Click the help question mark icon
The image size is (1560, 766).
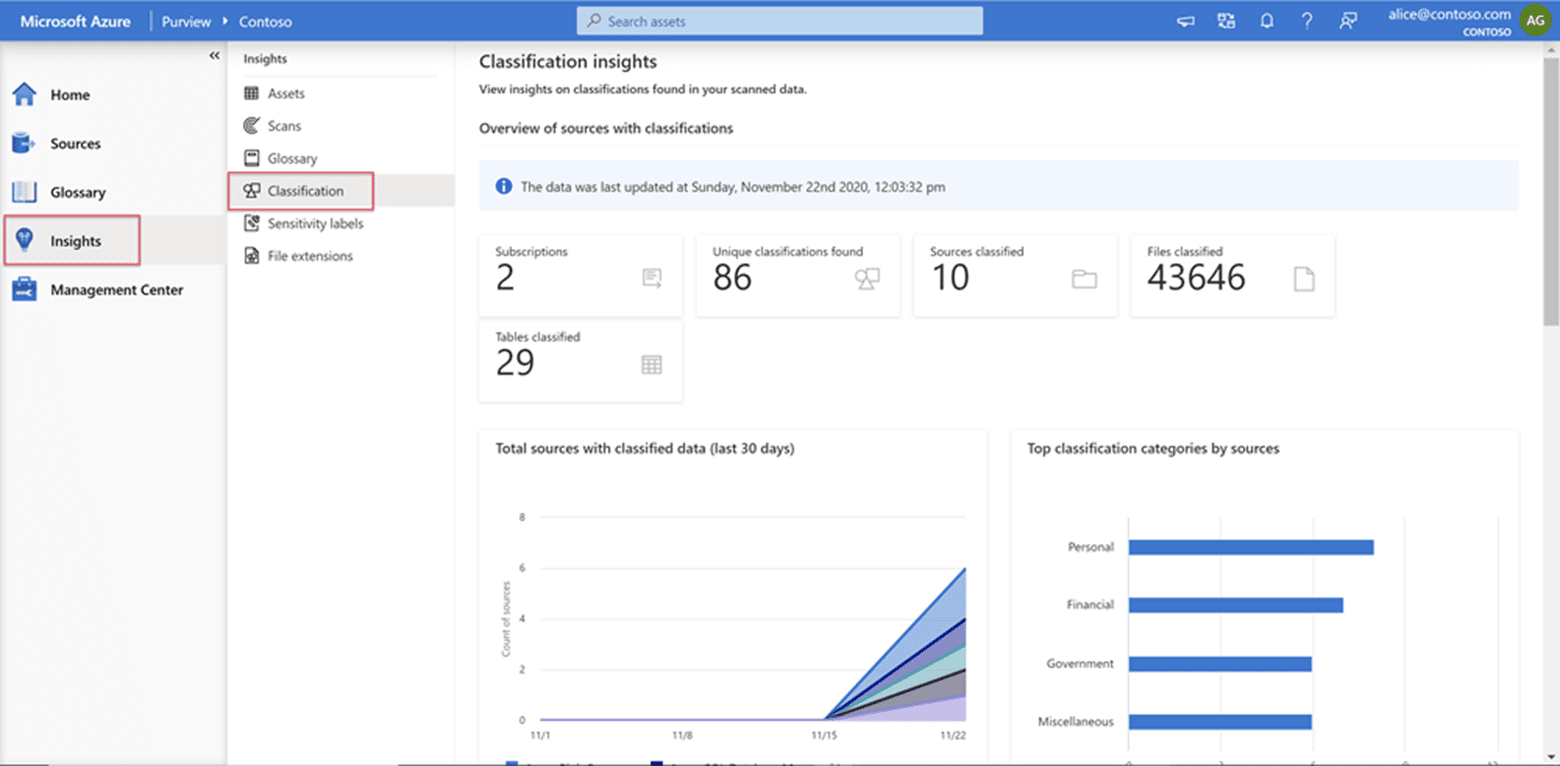point(1307,21)
